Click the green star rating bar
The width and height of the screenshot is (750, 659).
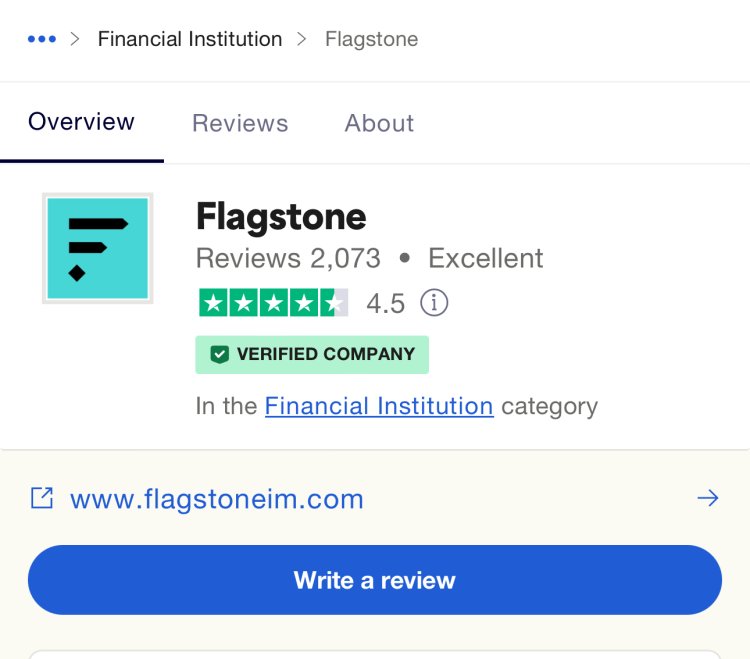pos(274,303)
